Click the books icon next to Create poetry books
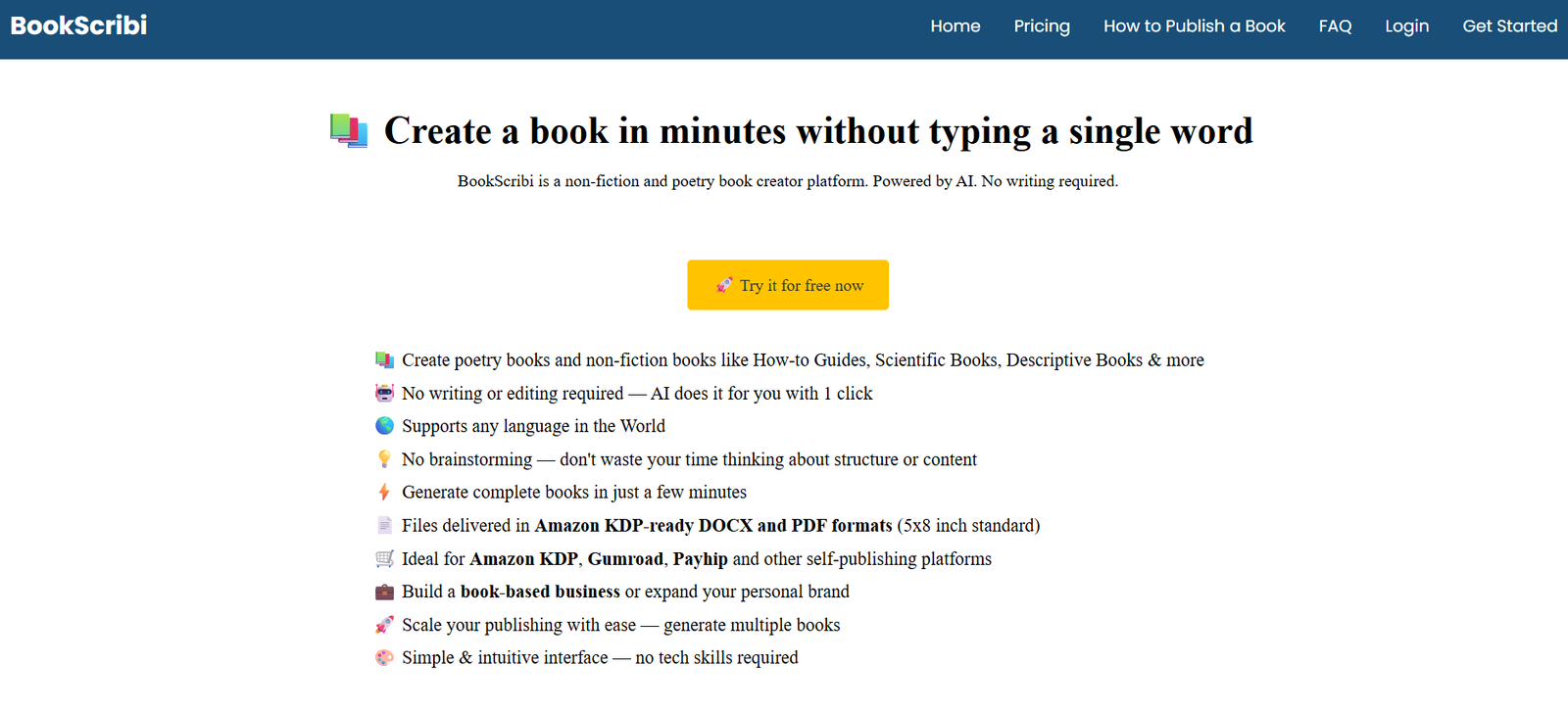The width and height of the screenshot is (1568, 712). click(384, 360)
